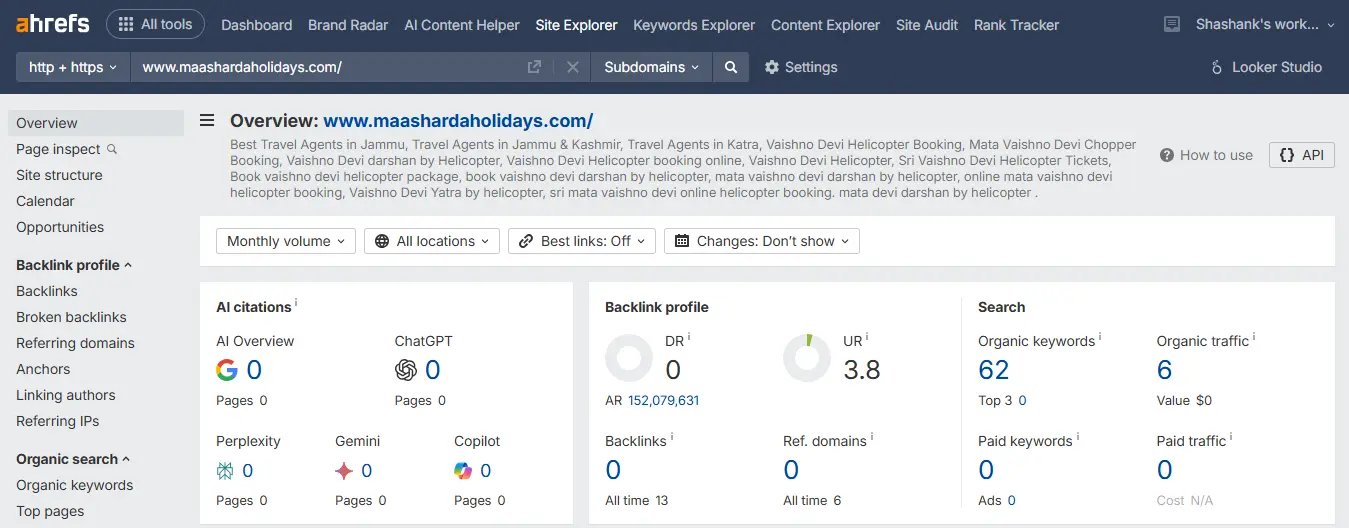
Task: Open Rank Tracker tab
Action: [x=1017, y=25]
